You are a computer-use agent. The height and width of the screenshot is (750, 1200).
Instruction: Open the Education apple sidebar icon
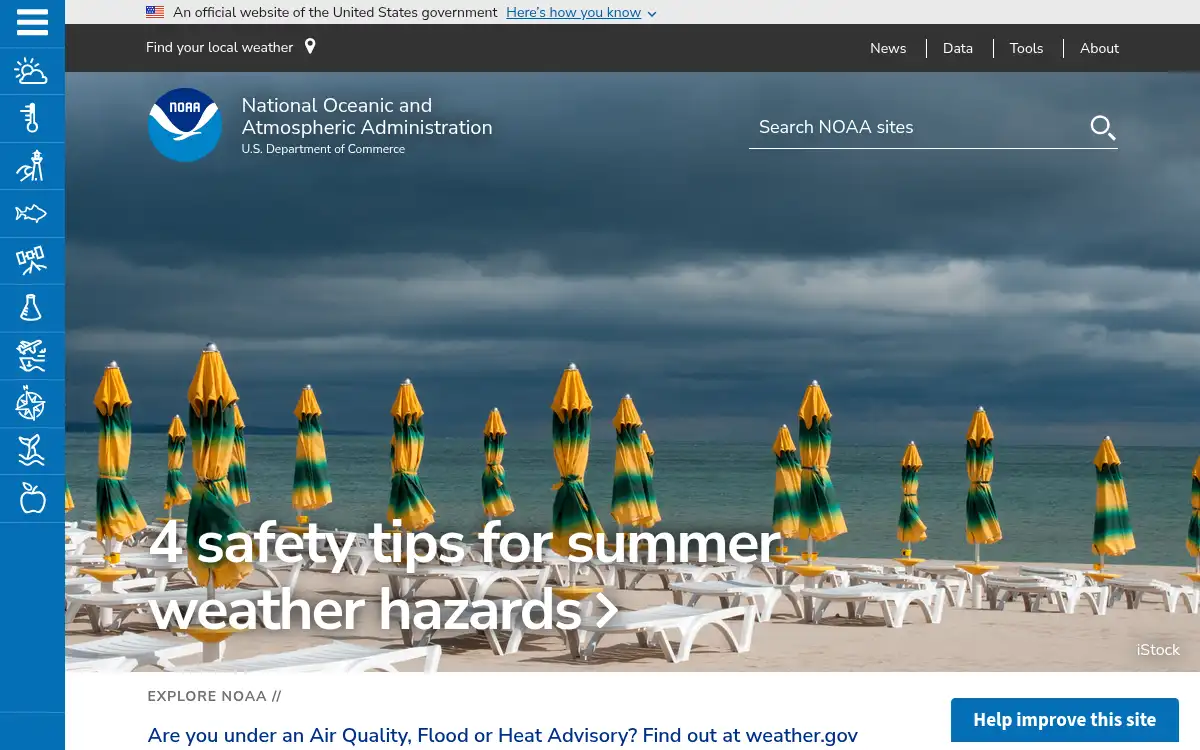(x=32, y=498)
